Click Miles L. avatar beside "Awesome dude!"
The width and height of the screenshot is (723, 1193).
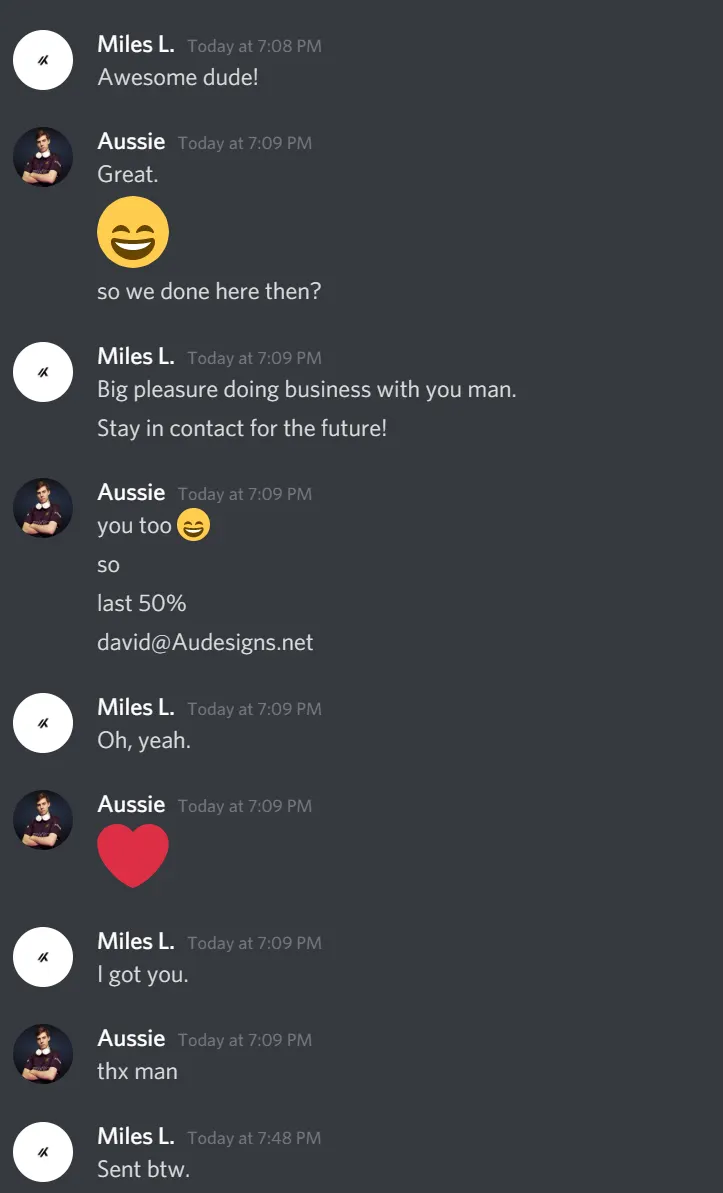[43, 60]
